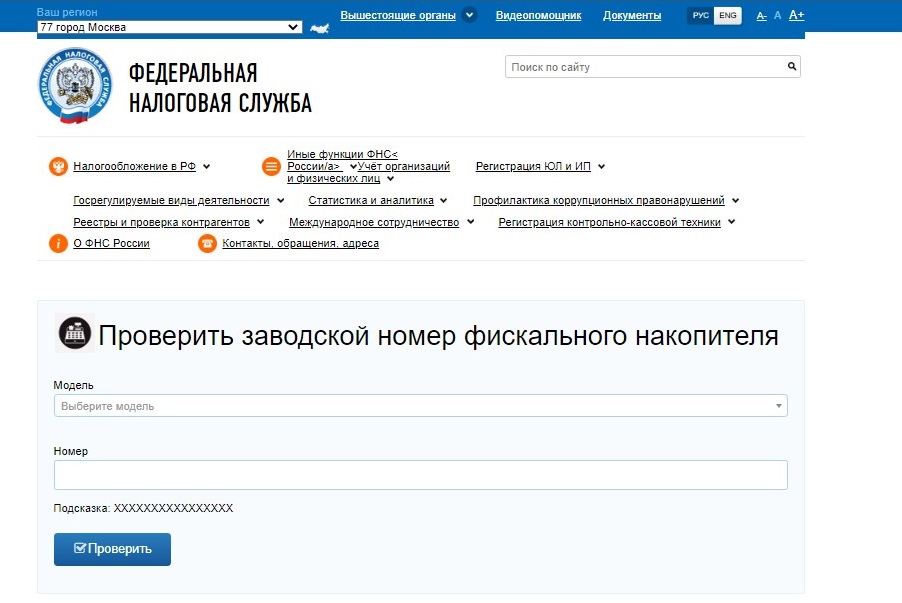This screenshot has width=902, height=603.
Task: Decrease font size with A- control
Action: coord(761,16)
